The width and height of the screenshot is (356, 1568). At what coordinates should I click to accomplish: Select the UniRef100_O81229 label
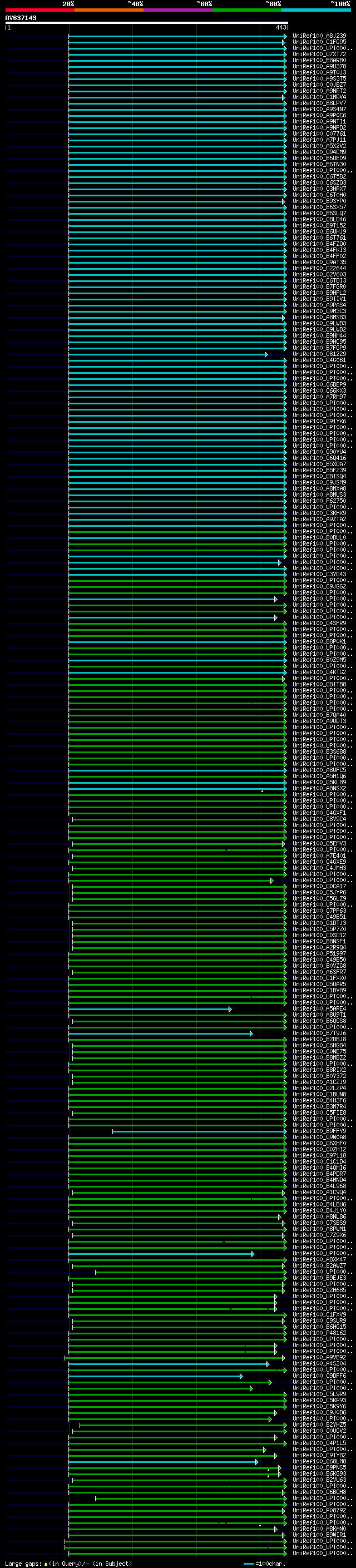[319, 354]
